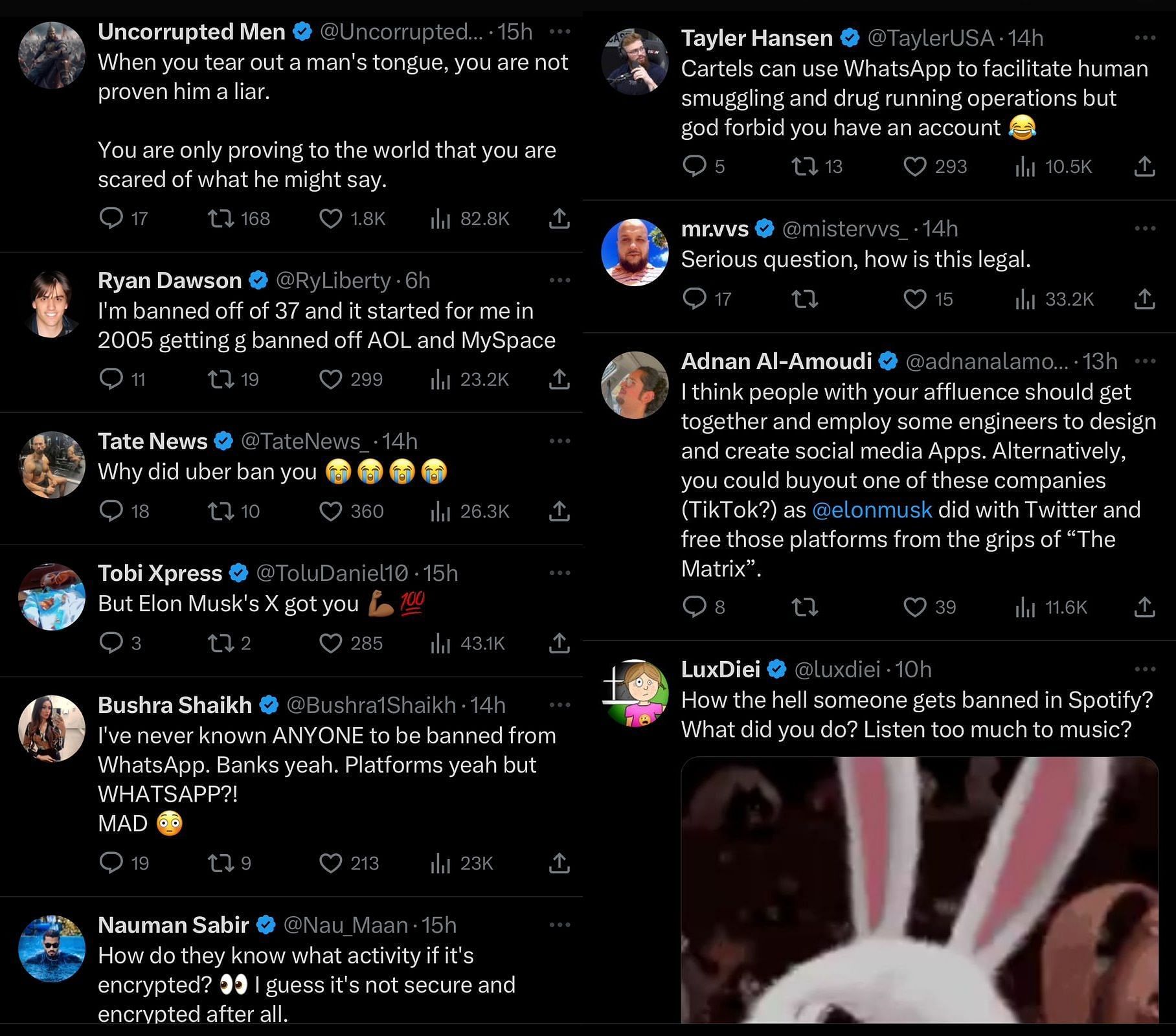The width and height of the screenshot is (1176, 1036).
Task: Expand more menu on Tate News tweet
Action: click(560, 441)
